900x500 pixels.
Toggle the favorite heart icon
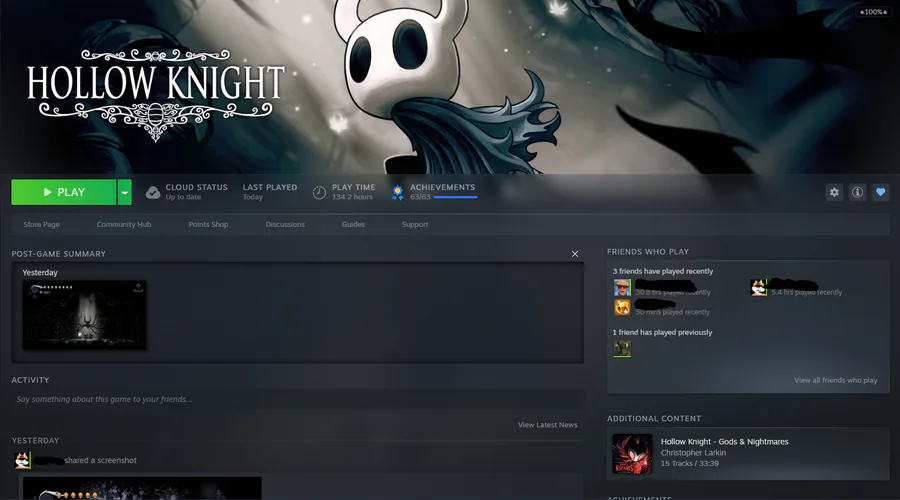(x=880, y=192)
